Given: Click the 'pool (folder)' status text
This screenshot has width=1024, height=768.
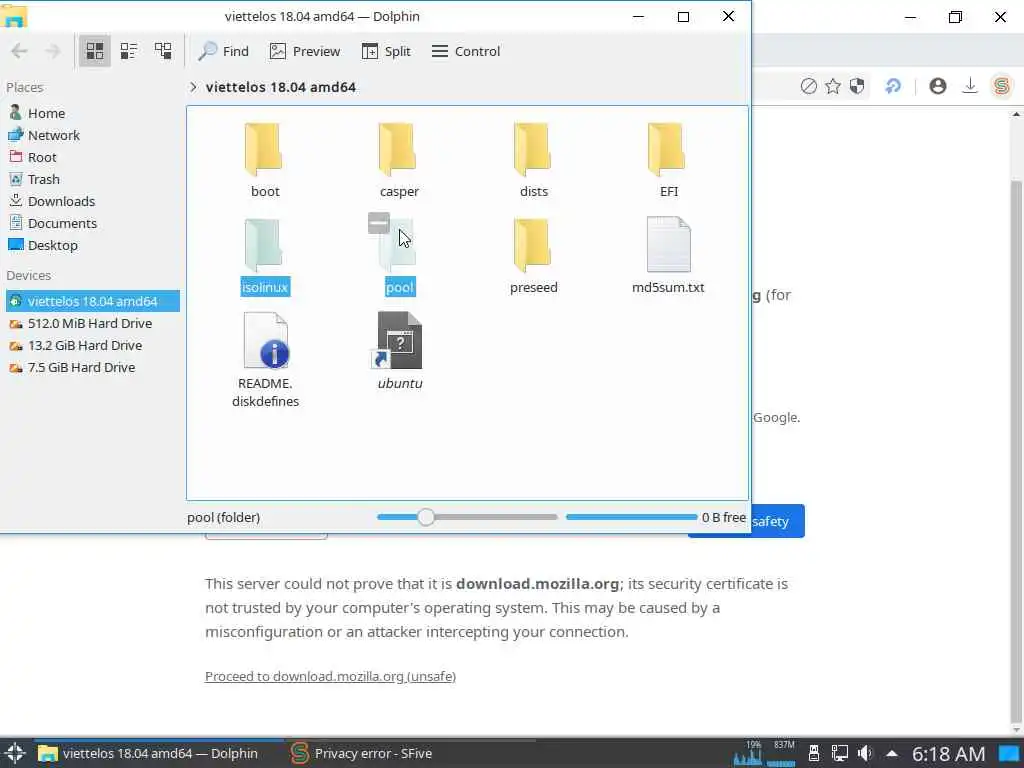Looking at the screenshot, I should (x=223, y=517).
